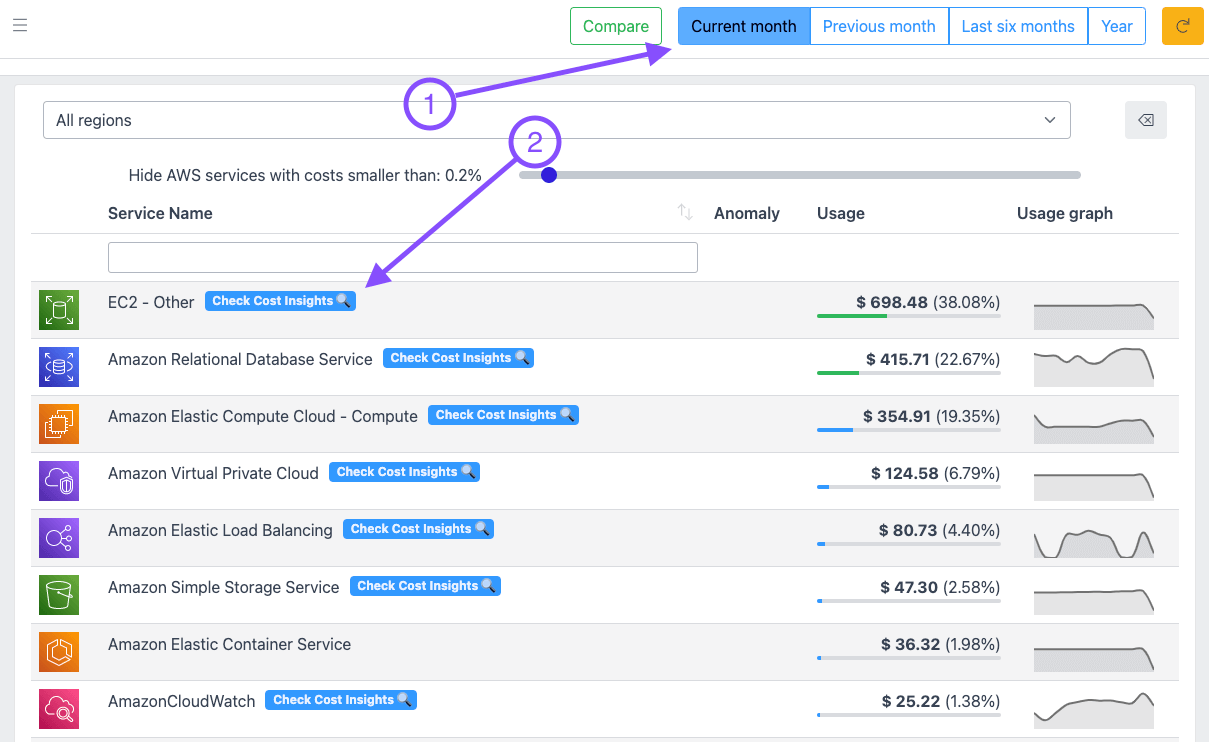Switch to the Previous month tab
The height and width of the screenshot is (742, 1209).
pyautogui.click(x=879, y=26)
